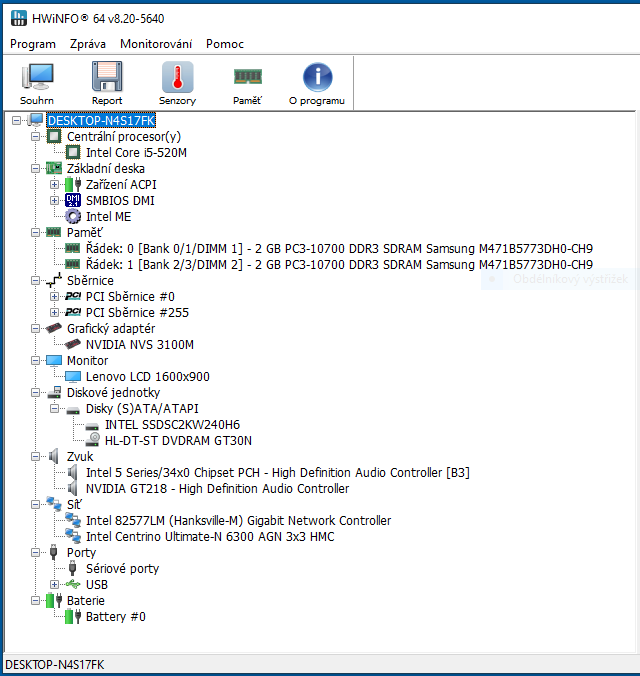This screenshot has height=676, width=640.
Task: Collapse the DESKTOP-N4S17FK root node
Action: tap(16, 120)
